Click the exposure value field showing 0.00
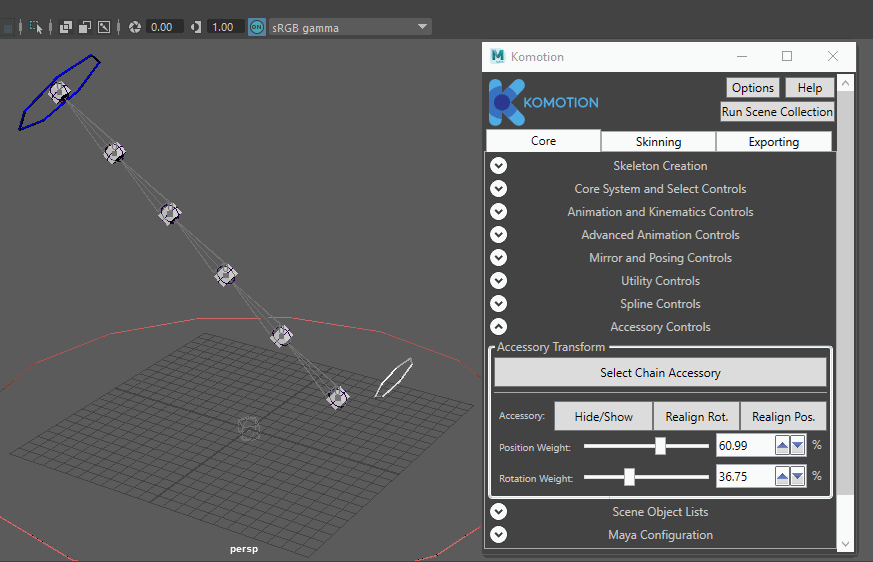873x562 pixels. pos(163,27)
